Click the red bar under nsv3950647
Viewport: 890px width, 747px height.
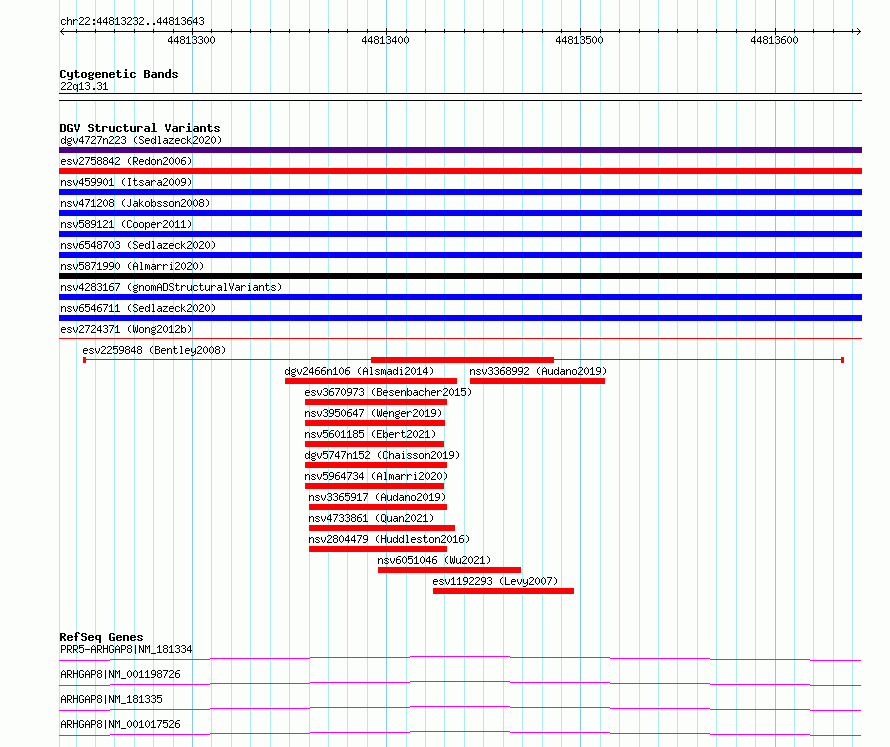(x=375, y=423)
